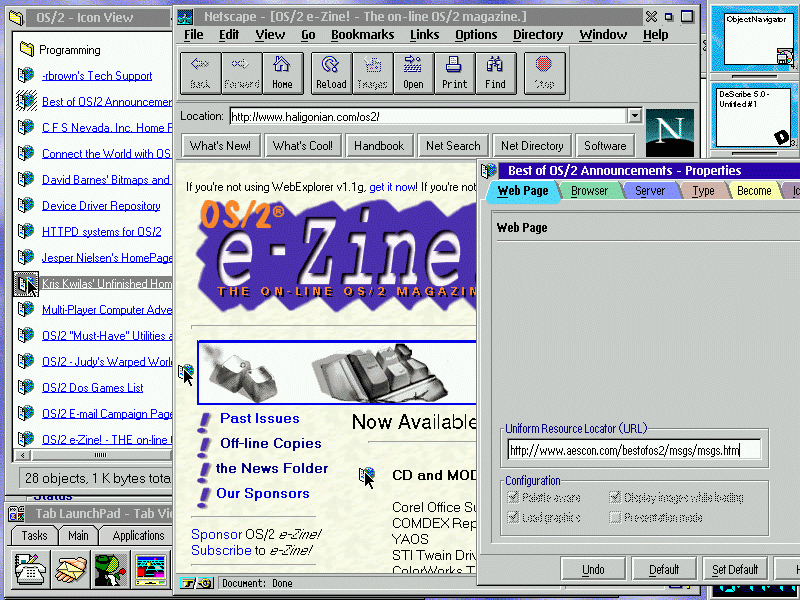The image size is (800, 600).
Task: Open the Applications tab in LaunchPad
Action: pos(138,536)
